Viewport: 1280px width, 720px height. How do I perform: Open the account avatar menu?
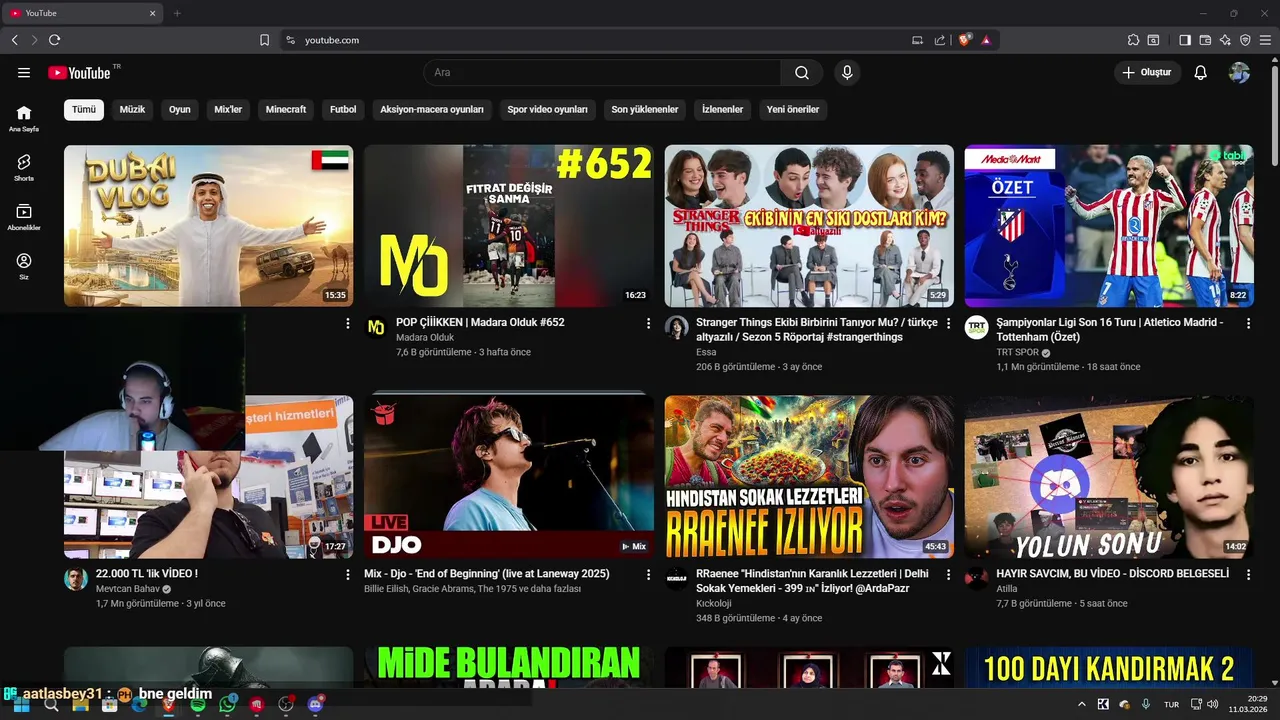[x=1239, y=73]
